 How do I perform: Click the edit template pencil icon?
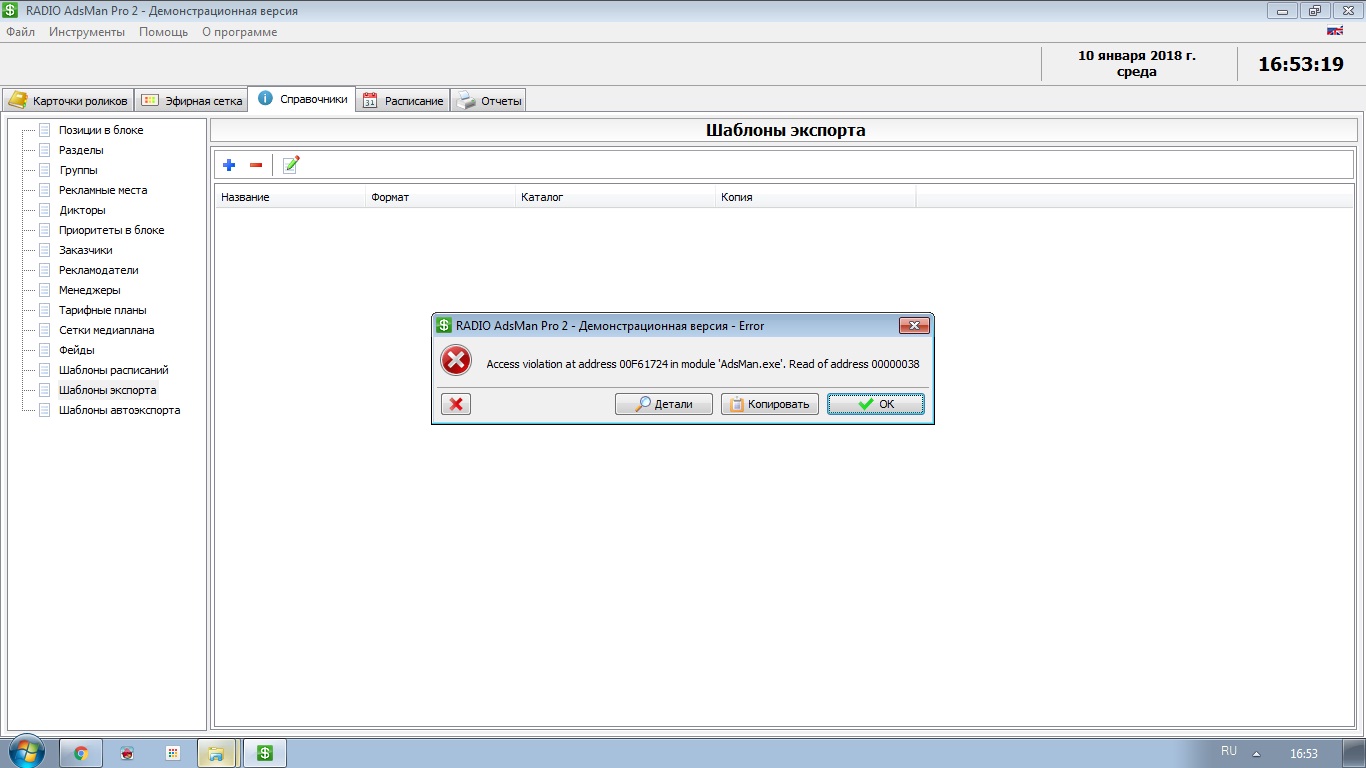(291, 164)
